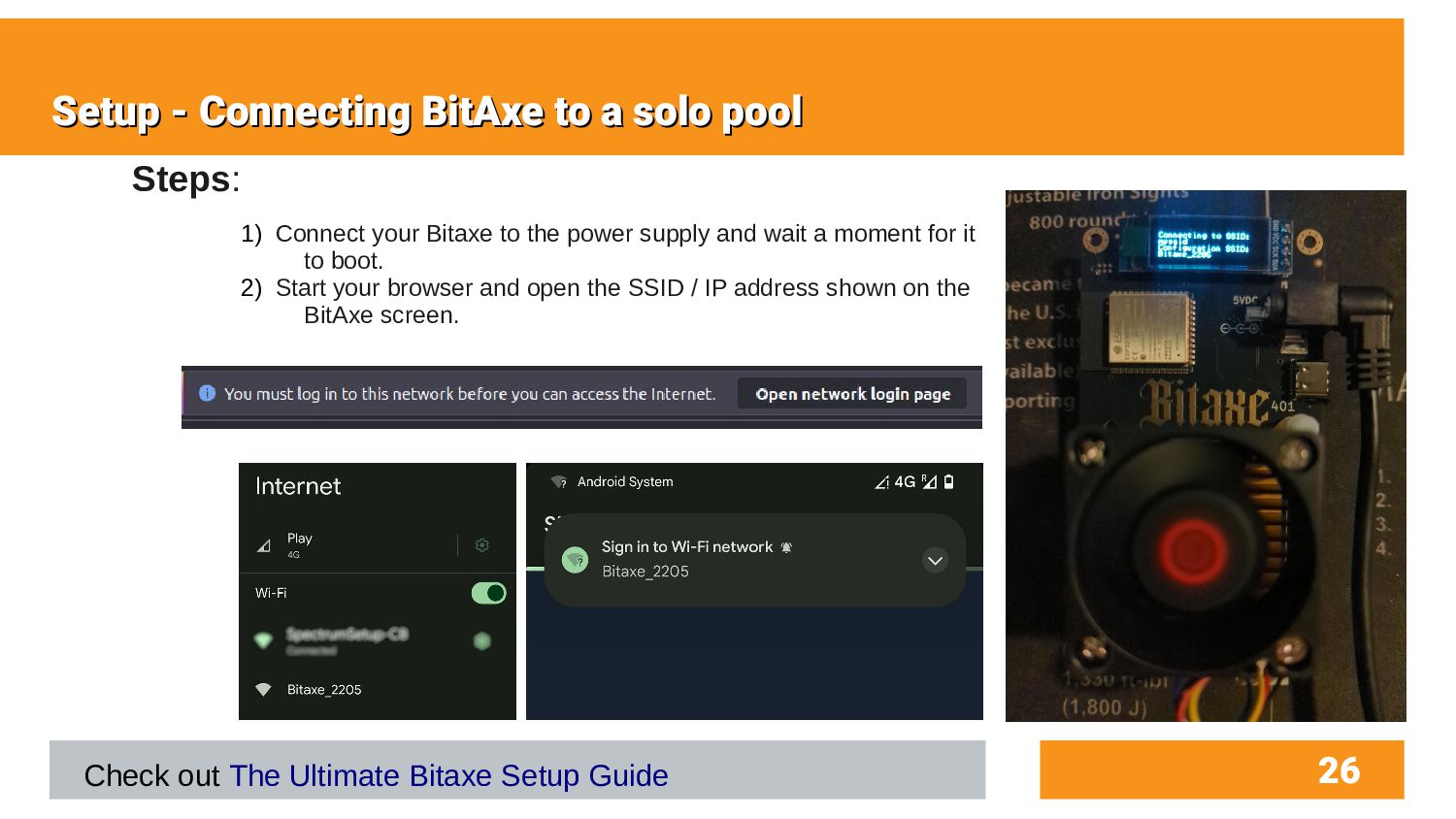The width and height of the screenshot is (1456, 819).
Task: Click the Bitaxe_2205 text in notification
Action: click(x=645, y=572)
